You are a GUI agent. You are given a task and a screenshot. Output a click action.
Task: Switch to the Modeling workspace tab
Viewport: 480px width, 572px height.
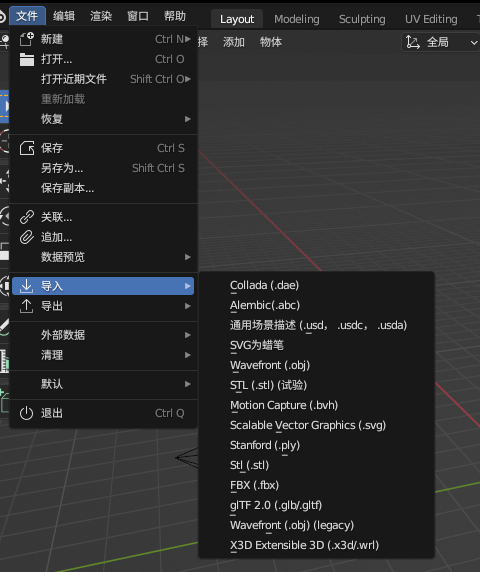coord(297,19)
